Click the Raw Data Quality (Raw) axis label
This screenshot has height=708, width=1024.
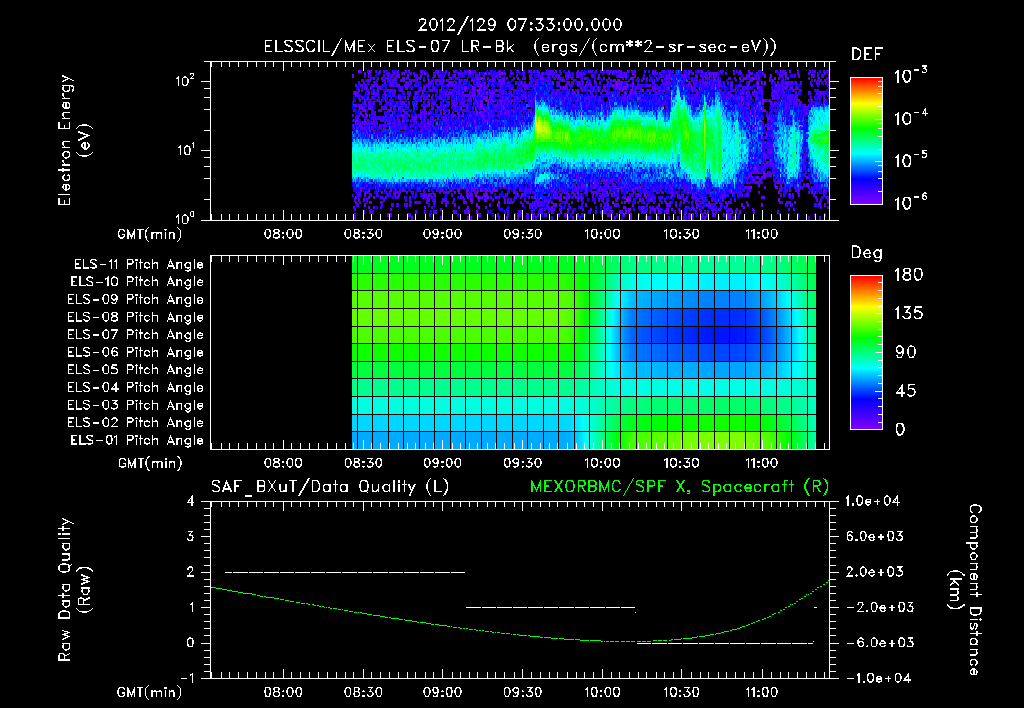click(x=74, y=590)
